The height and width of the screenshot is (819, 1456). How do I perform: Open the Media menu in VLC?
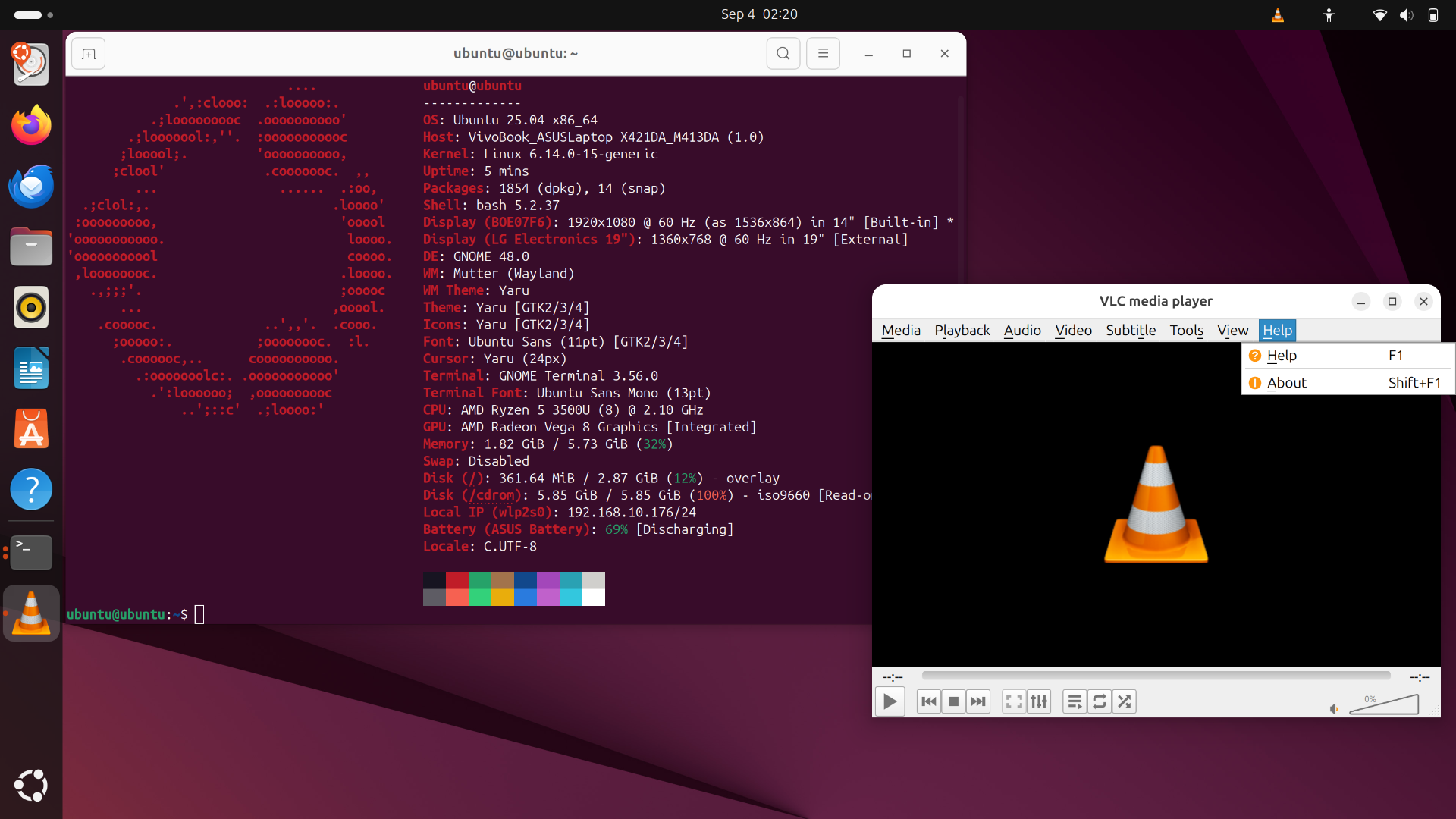click(901, 330)
